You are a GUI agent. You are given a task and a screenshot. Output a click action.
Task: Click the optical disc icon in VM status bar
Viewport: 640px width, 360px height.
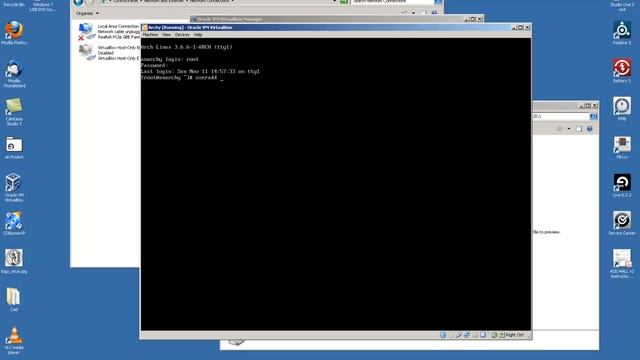(x=451, y=335)
